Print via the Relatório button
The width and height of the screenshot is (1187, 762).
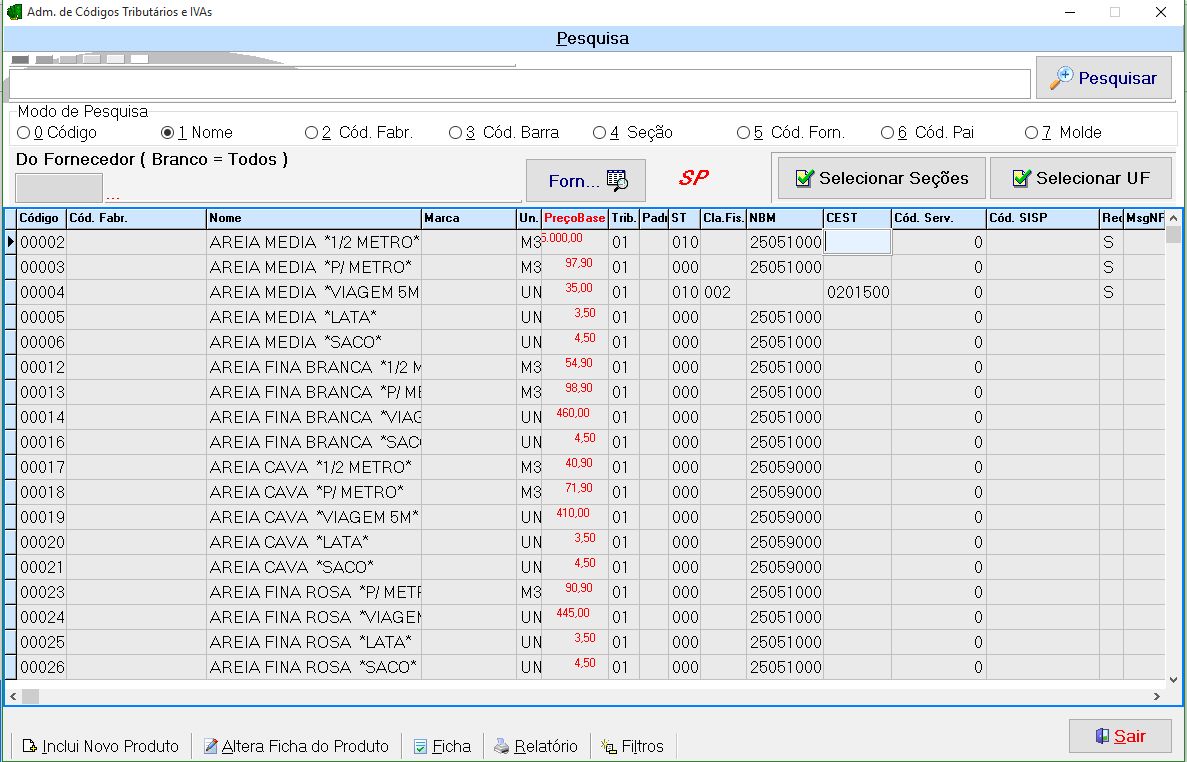coord(536,746)
